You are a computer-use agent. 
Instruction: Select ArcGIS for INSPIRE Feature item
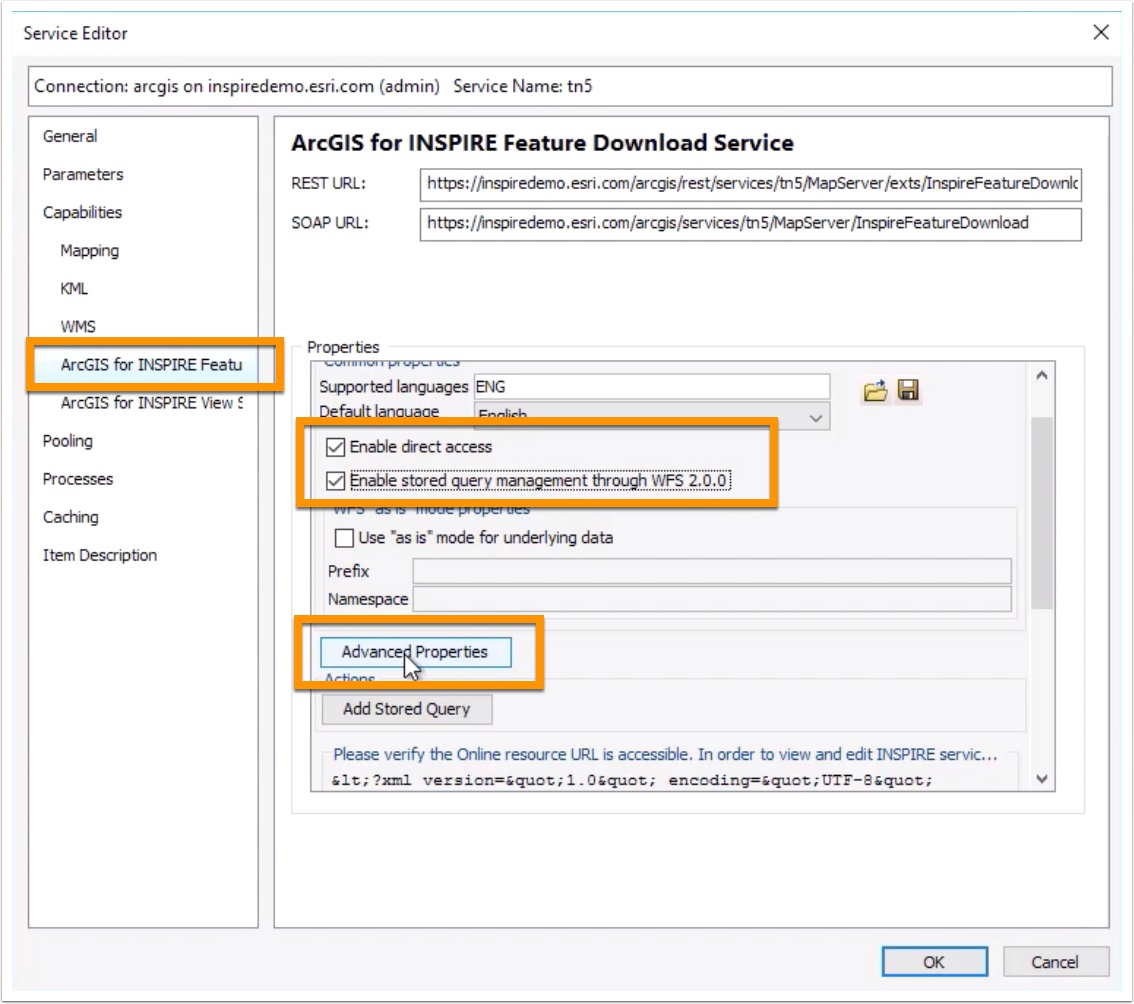[x=151, y=365]
